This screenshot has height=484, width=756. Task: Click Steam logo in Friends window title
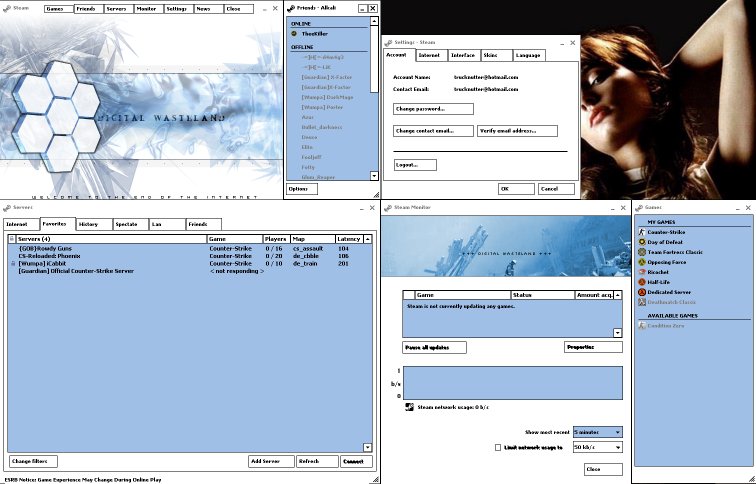point(291,8)
